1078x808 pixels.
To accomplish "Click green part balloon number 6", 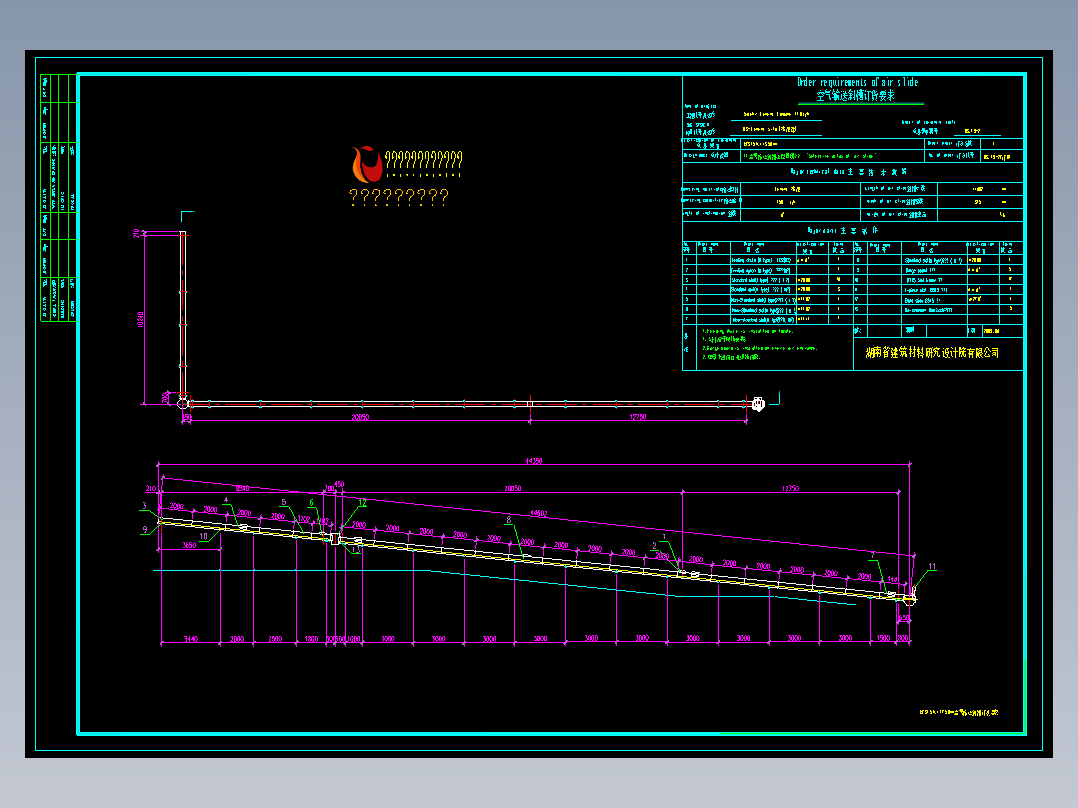I will point(311,503).
